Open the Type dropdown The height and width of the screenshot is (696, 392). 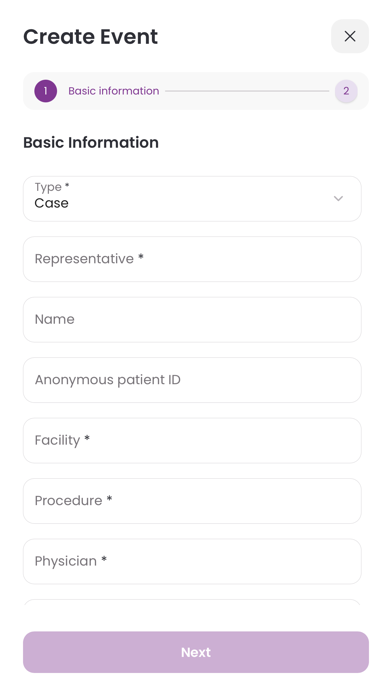(192, 199)
